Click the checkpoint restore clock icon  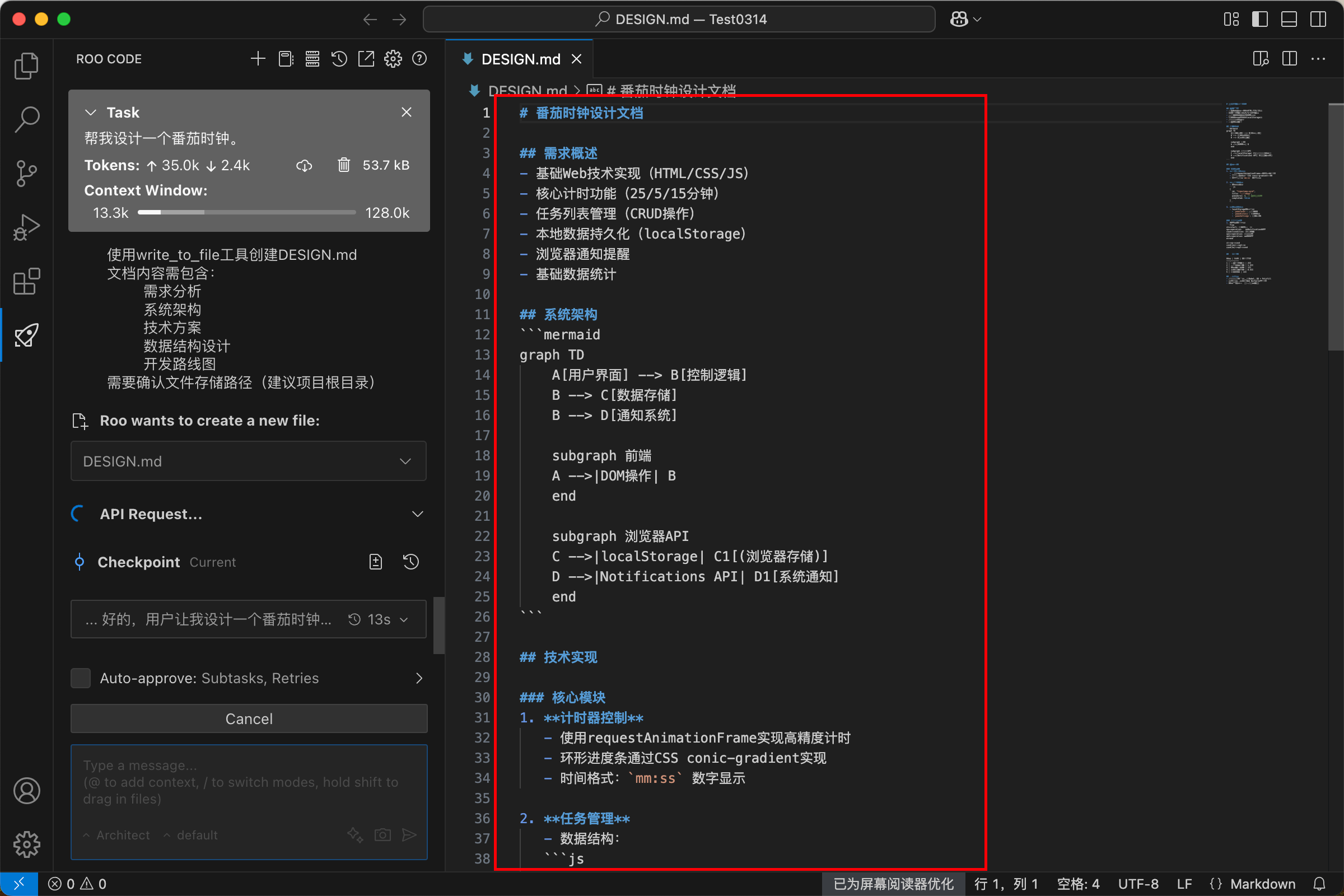(x=411, y=562)
